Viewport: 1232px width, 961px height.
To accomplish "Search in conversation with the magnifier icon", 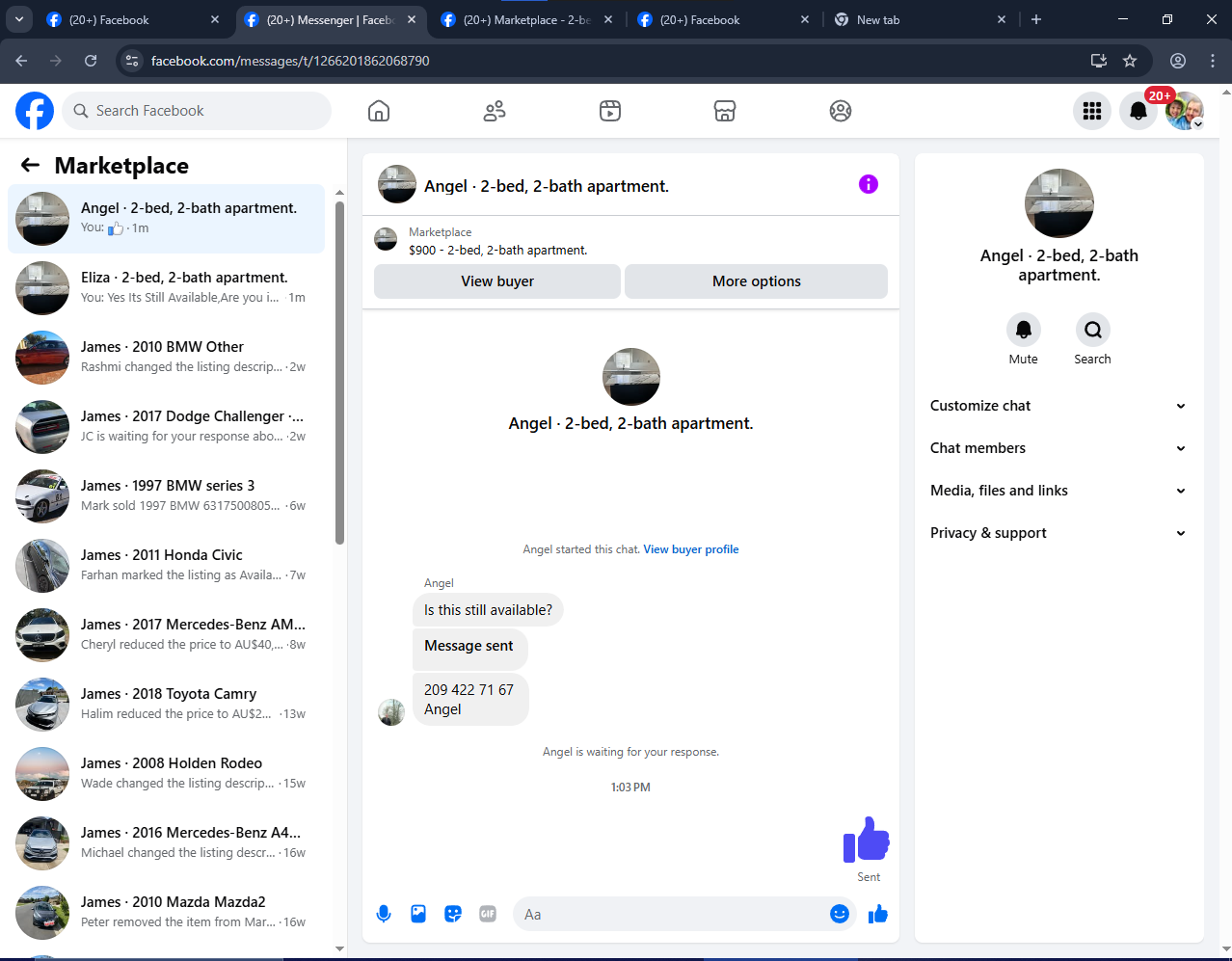I will [x=1093, y=330].
